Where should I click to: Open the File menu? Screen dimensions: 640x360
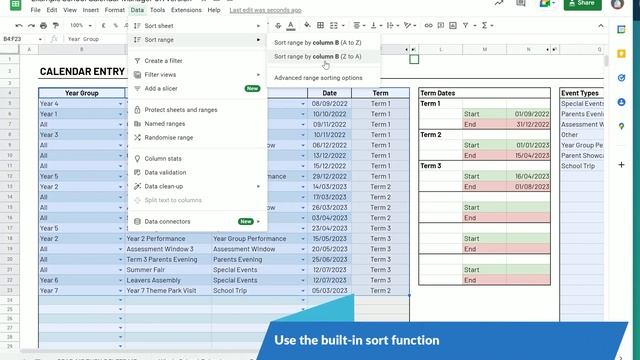tap(36, 10)
